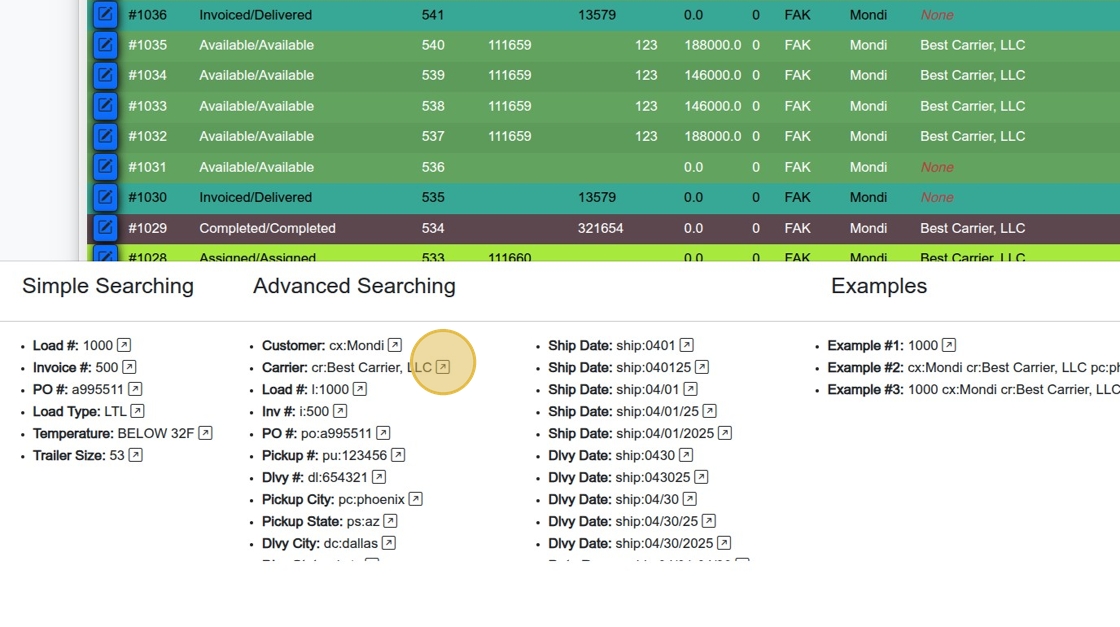Click load number #1034 in table
The width and height of the screenshot is (1120, 627).
click(147, 75)
